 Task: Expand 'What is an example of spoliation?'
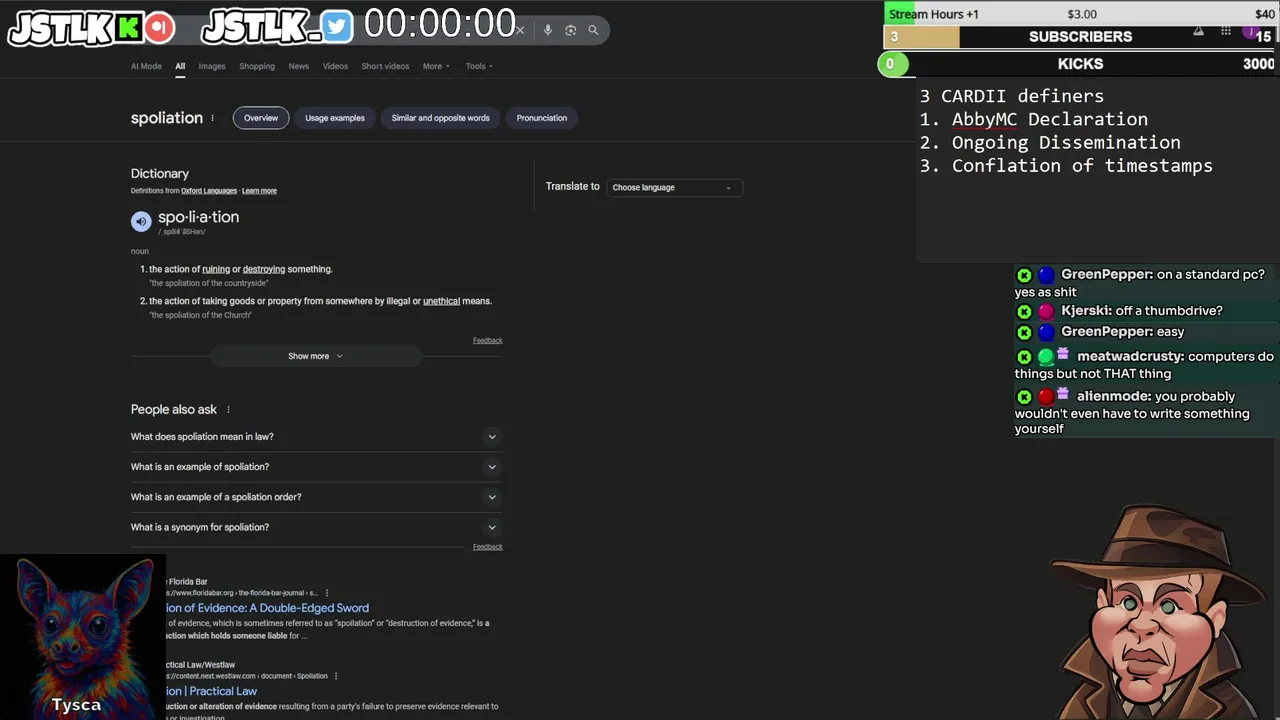pyautogui.click(x=315, y=467)
